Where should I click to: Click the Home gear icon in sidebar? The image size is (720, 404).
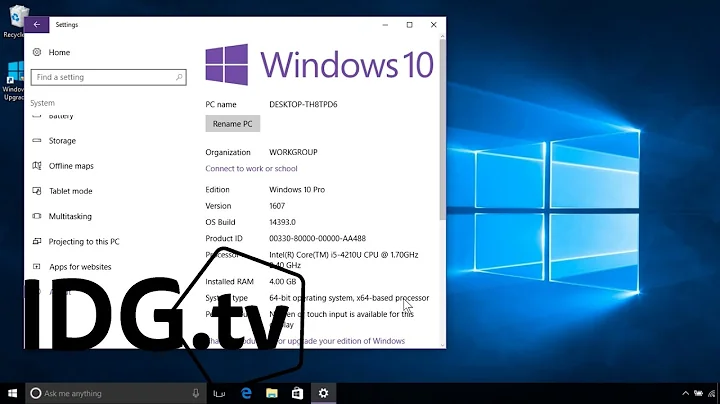[37, 52]
